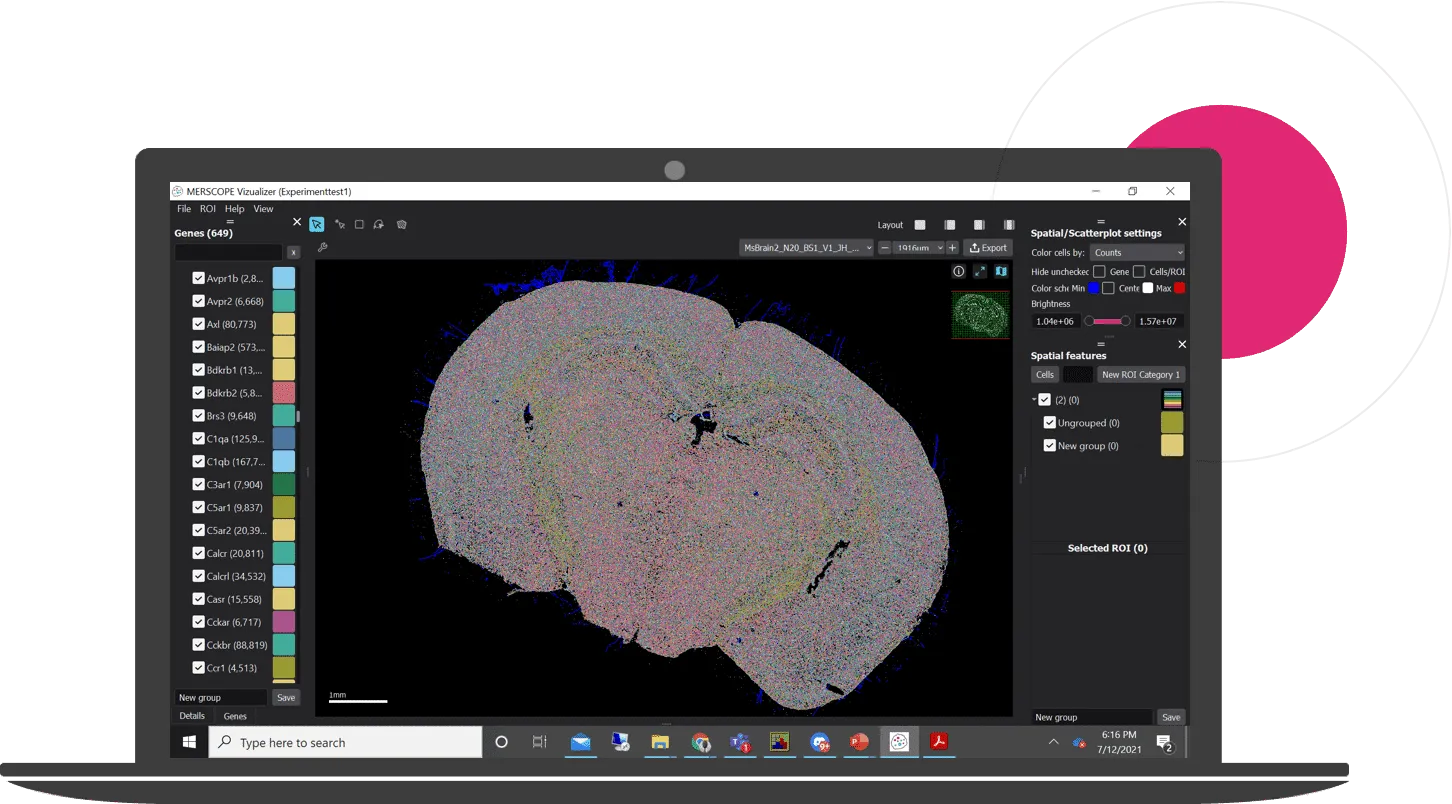This screenshot has width=1452, height=804.
Task: Open PowerPoint on taskbar
Action: point(859,742)
